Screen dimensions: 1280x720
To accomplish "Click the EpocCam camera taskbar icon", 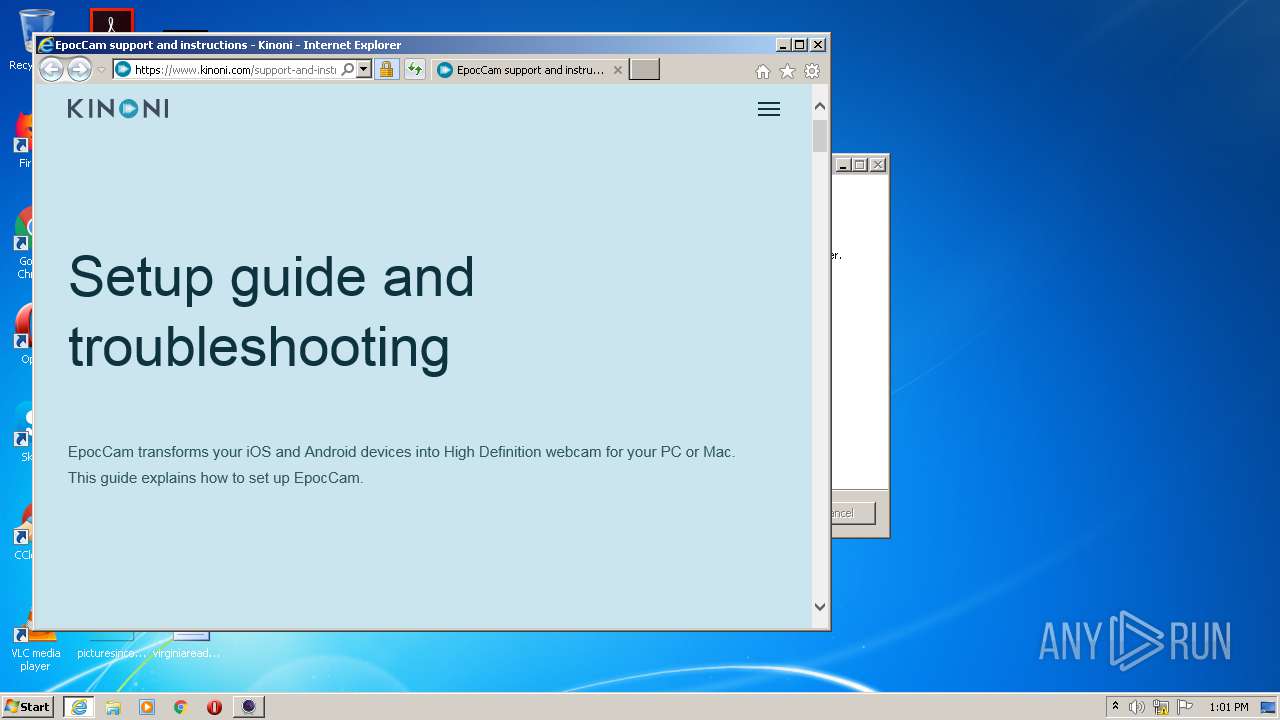I will click(249, 707).
